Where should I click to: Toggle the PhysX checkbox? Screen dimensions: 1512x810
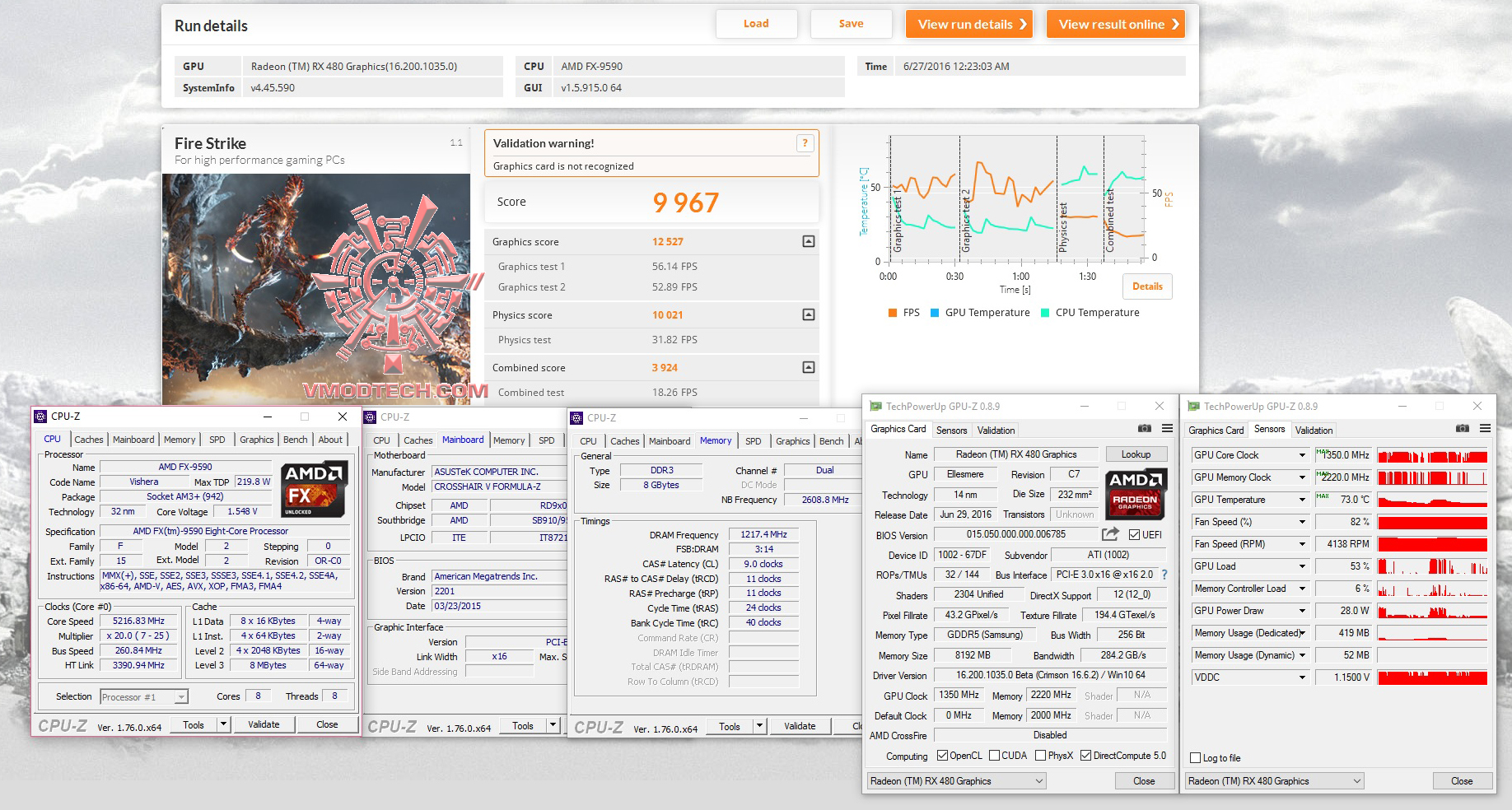coord(1040,756)
